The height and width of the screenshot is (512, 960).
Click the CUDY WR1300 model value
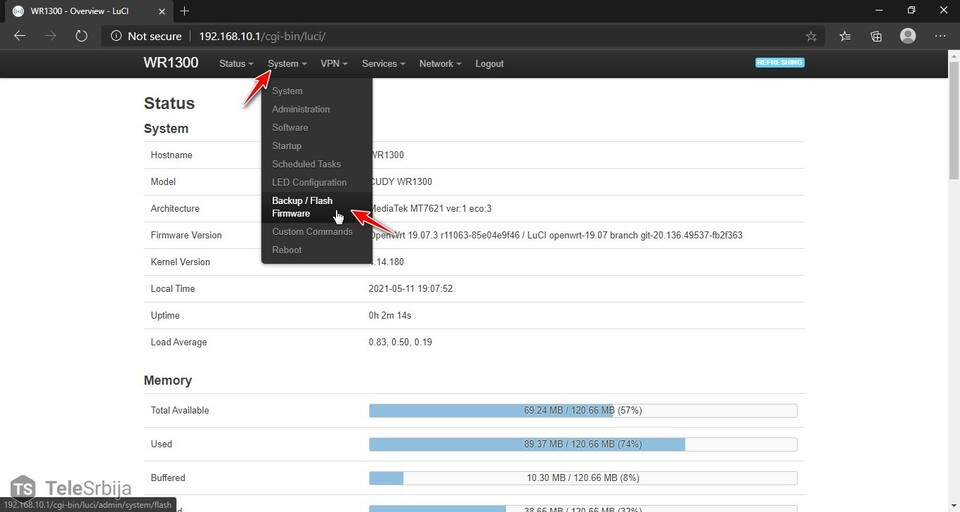pyautogui.click(x=401, y=182)
